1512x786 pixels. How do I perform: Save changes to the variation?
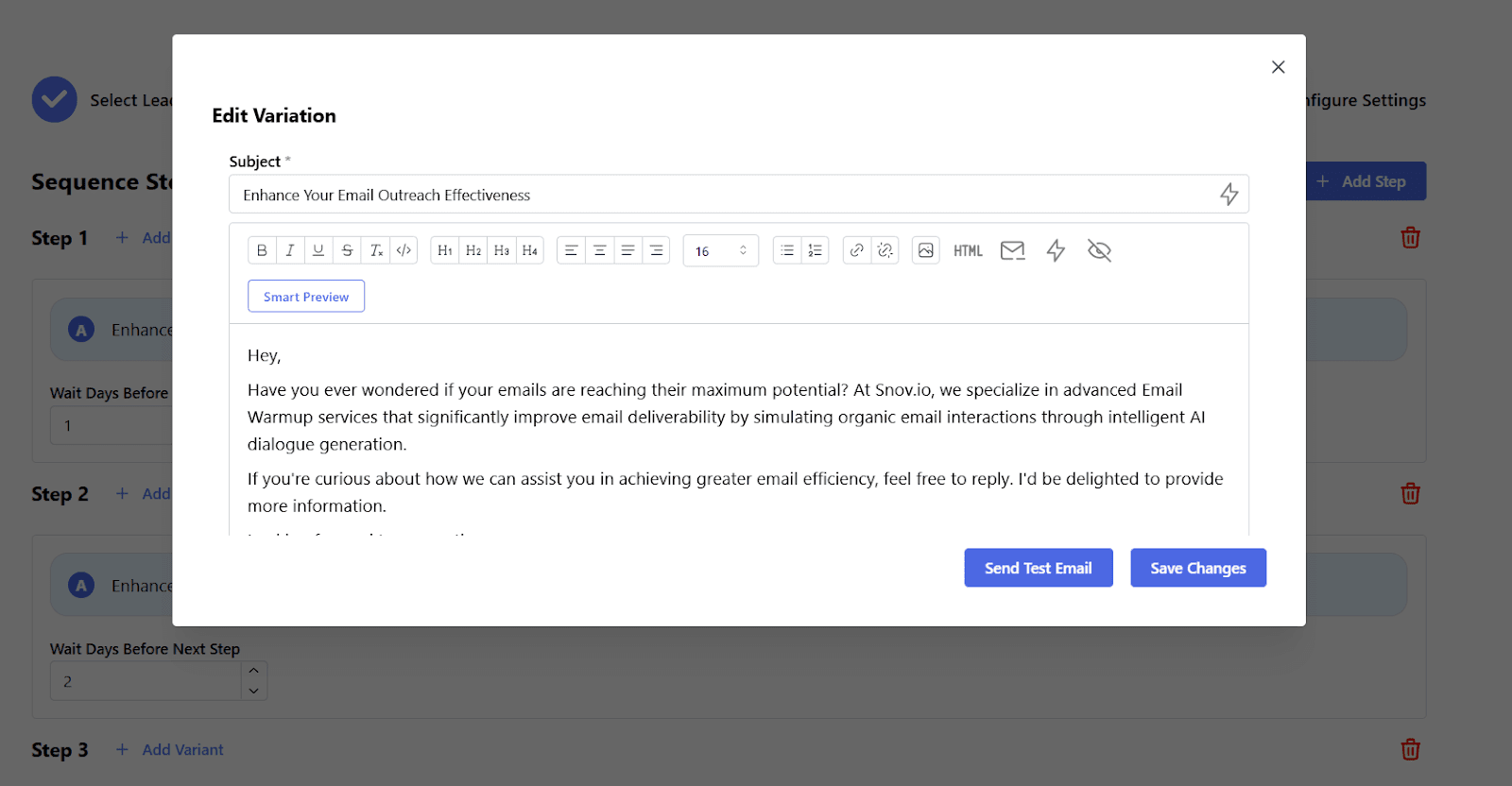point(1197,568)
